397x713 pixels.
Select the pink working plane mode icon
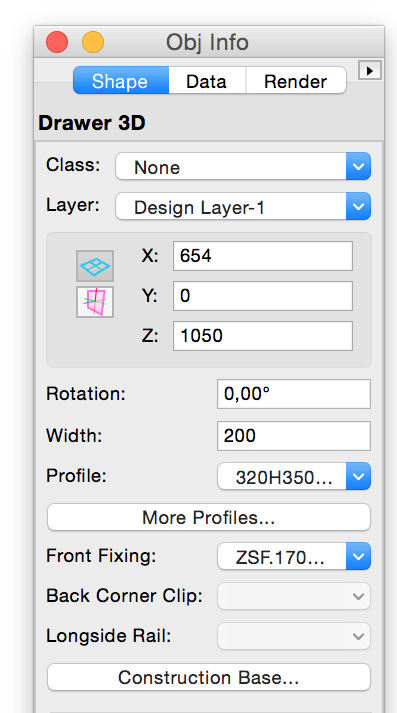coord(95,302)
